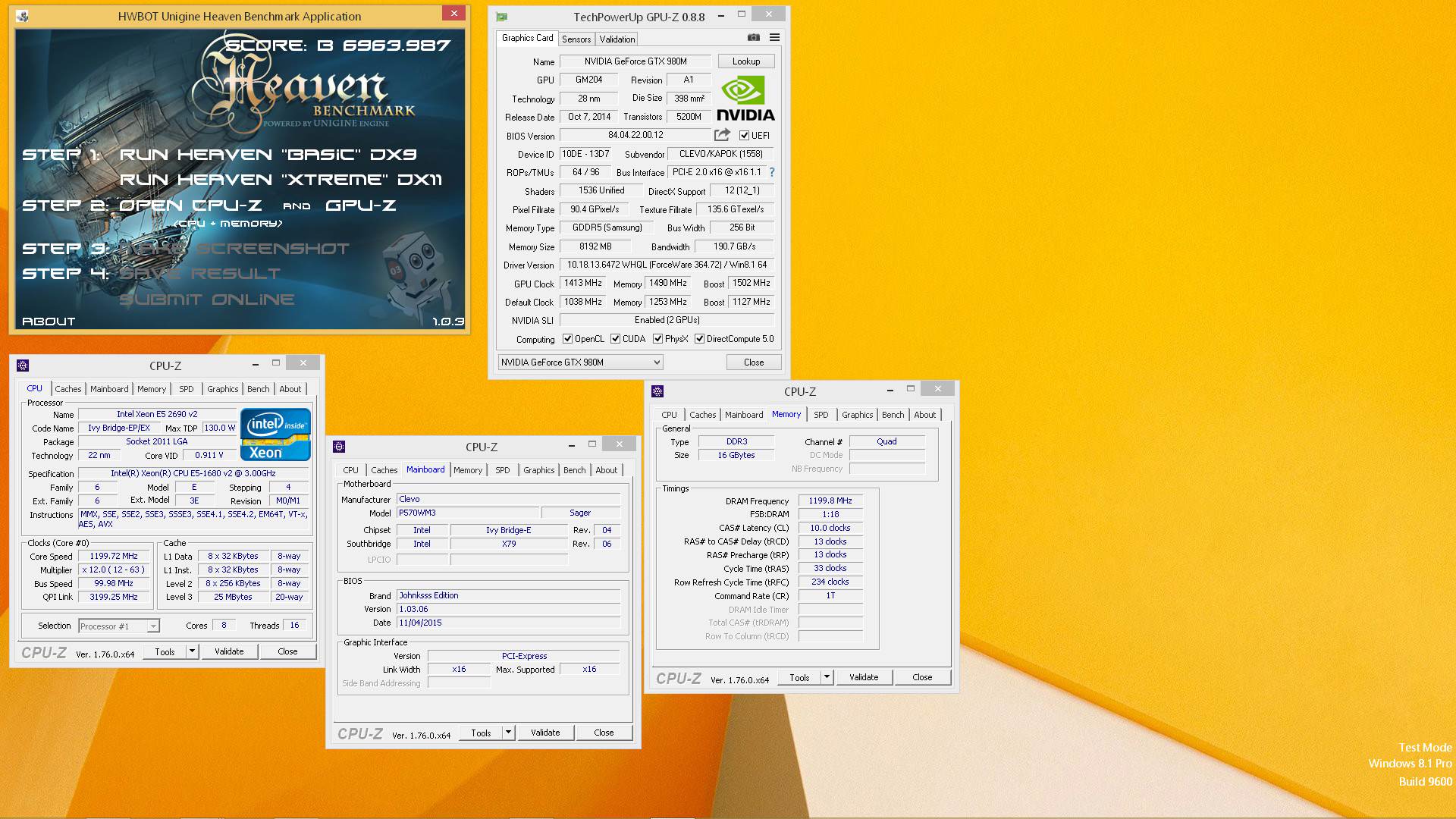Open the Processor #1 selection dropdown
The image size is (1456, 819).
point(119,626)
